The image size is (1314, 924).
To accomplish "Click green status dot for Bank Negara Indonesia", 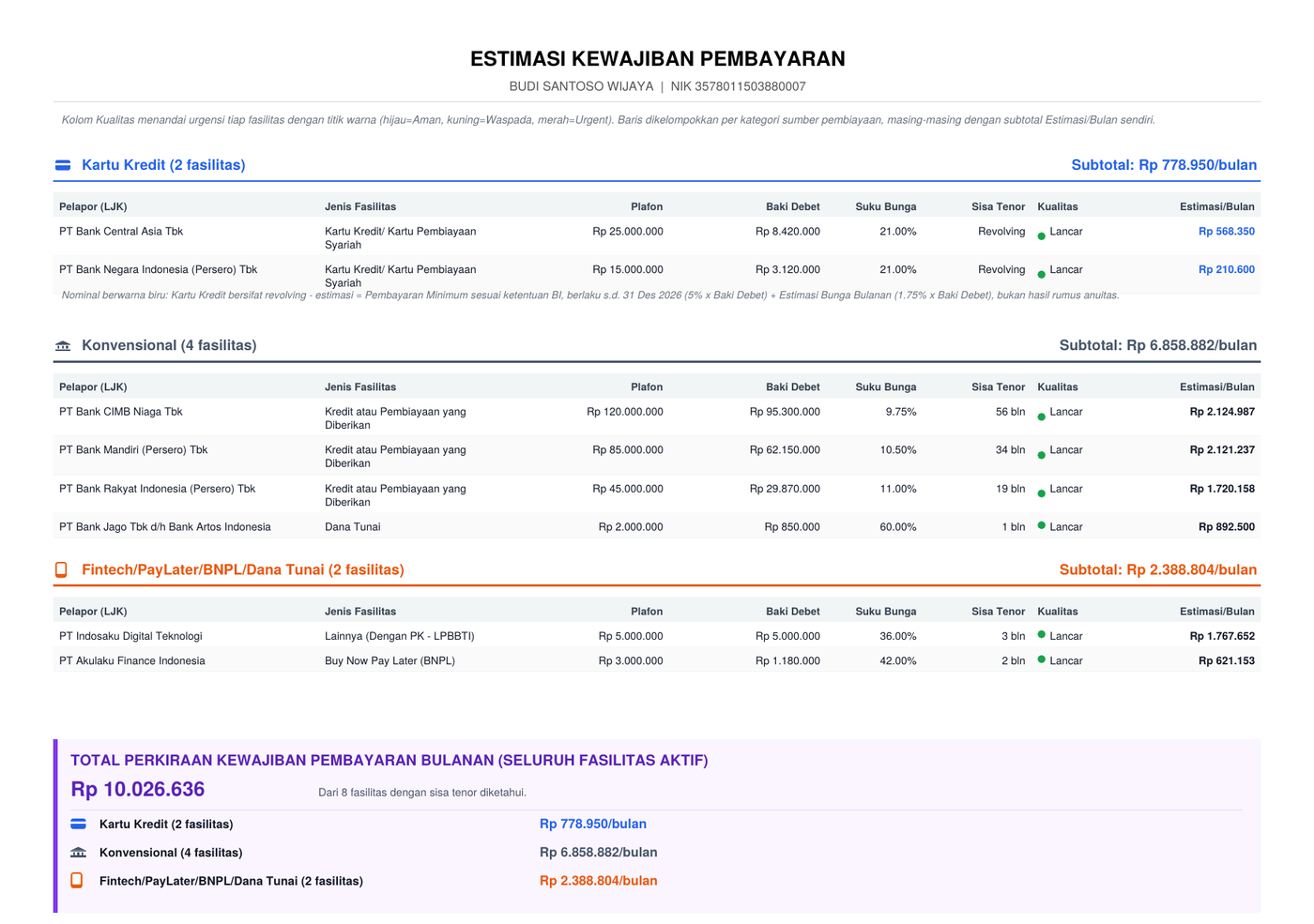I will [1042, 275].
